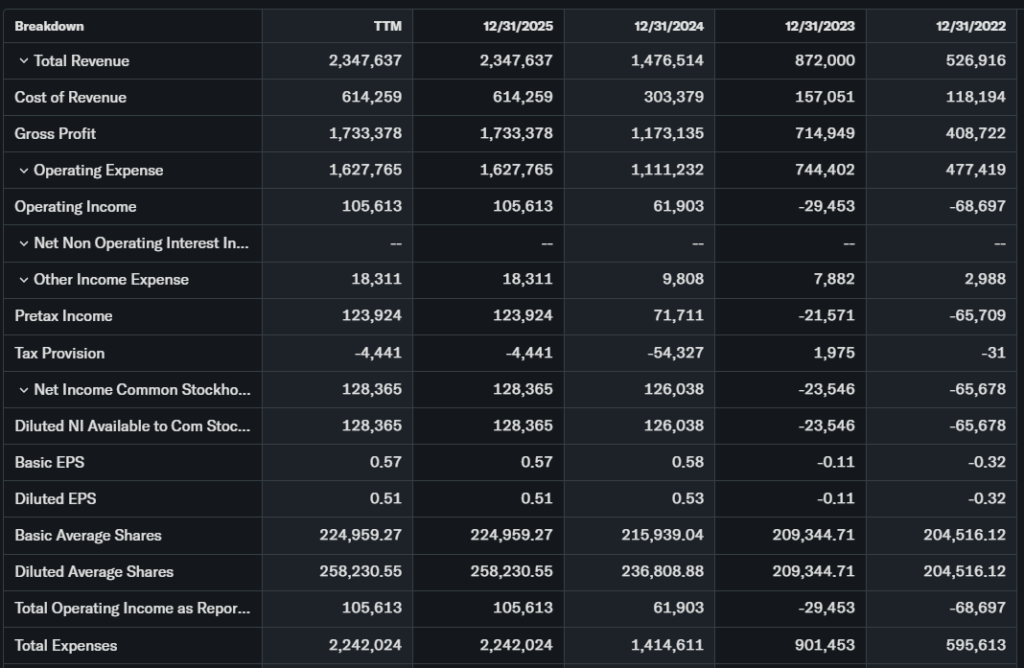Click the Total Expenses row label
The height and width of the screenshot is (668, 1024).
[x=65, y=645]
